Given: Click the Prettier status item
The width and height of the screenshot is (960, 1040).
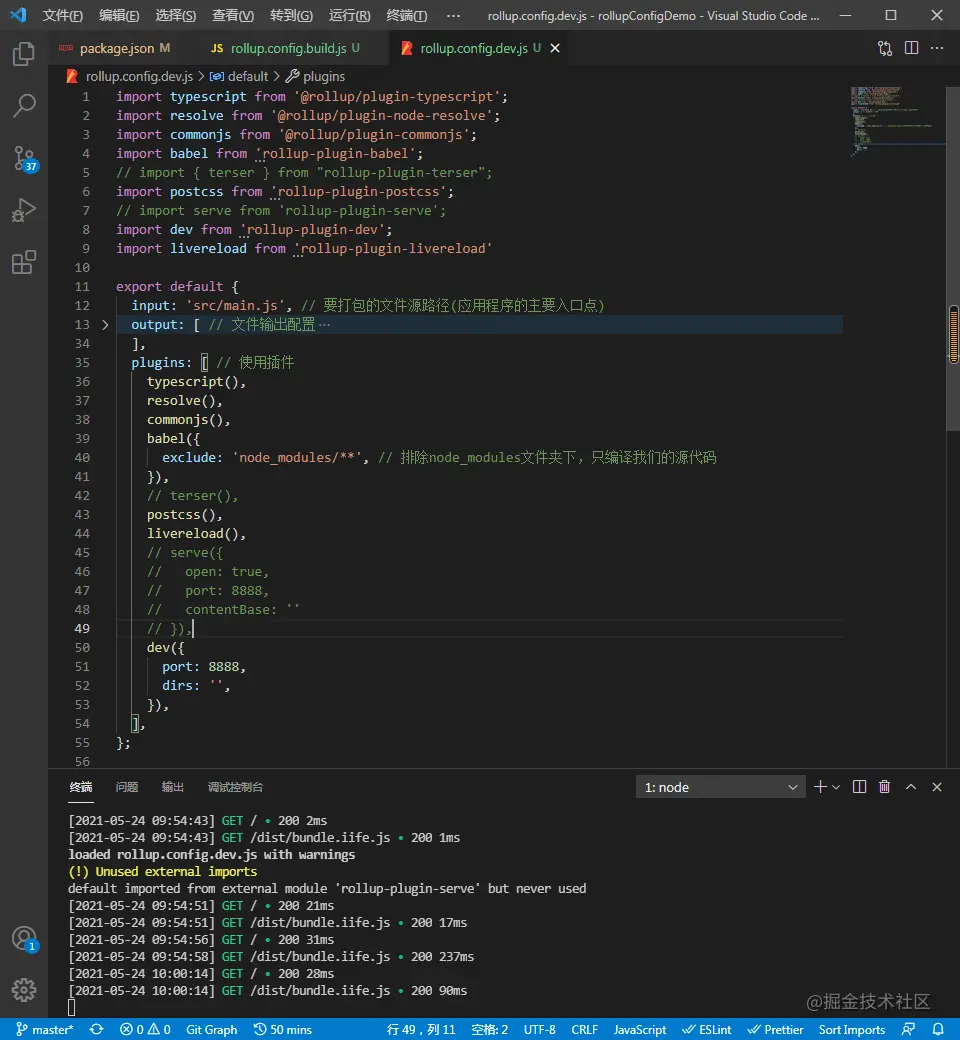Looking at the screenshot, I should [x=775, y=1029].
